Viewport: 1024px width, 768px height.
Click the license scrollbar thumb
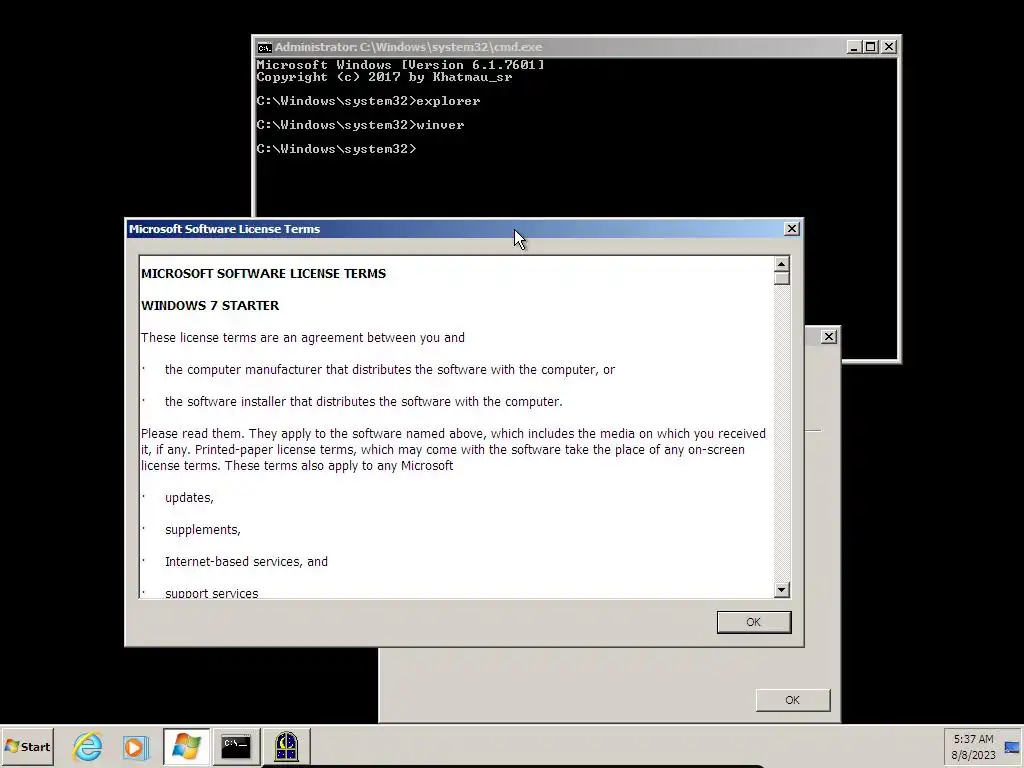point(782,278)
